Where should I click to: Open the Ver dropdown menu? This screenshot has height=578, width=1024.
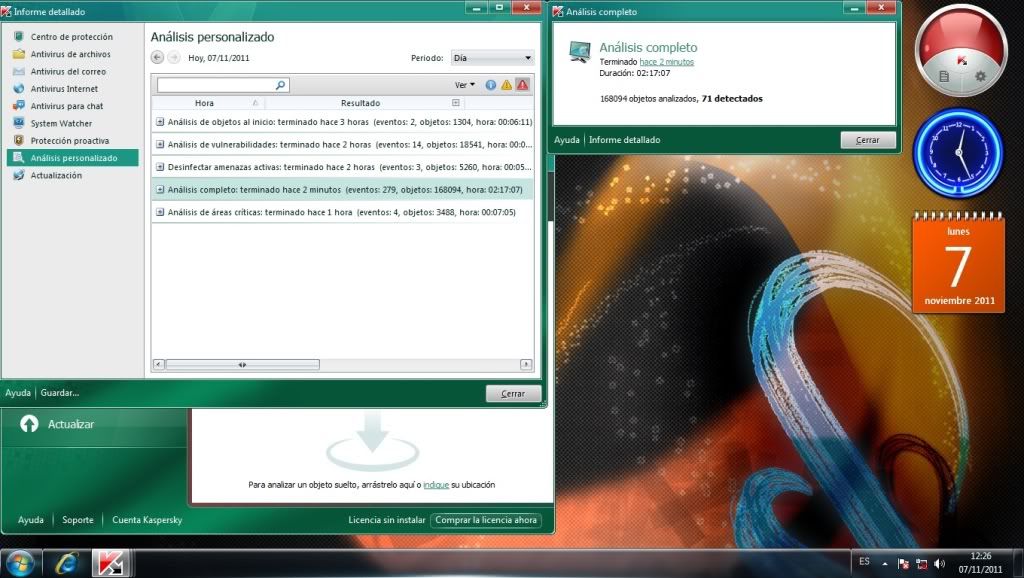(465, 85)
